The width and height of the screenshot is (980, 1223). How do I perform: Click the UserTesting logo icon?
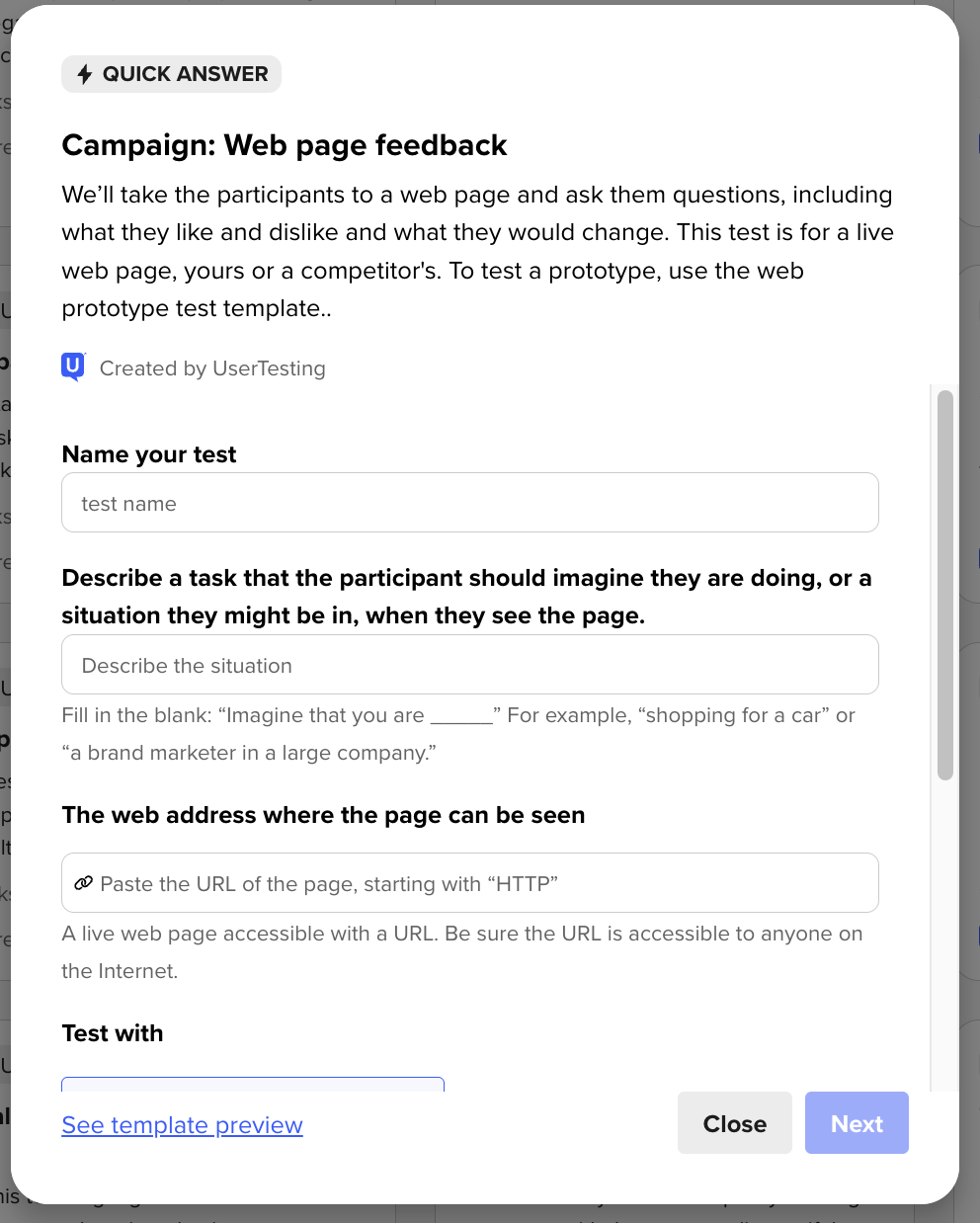click(x=73, y=367)
